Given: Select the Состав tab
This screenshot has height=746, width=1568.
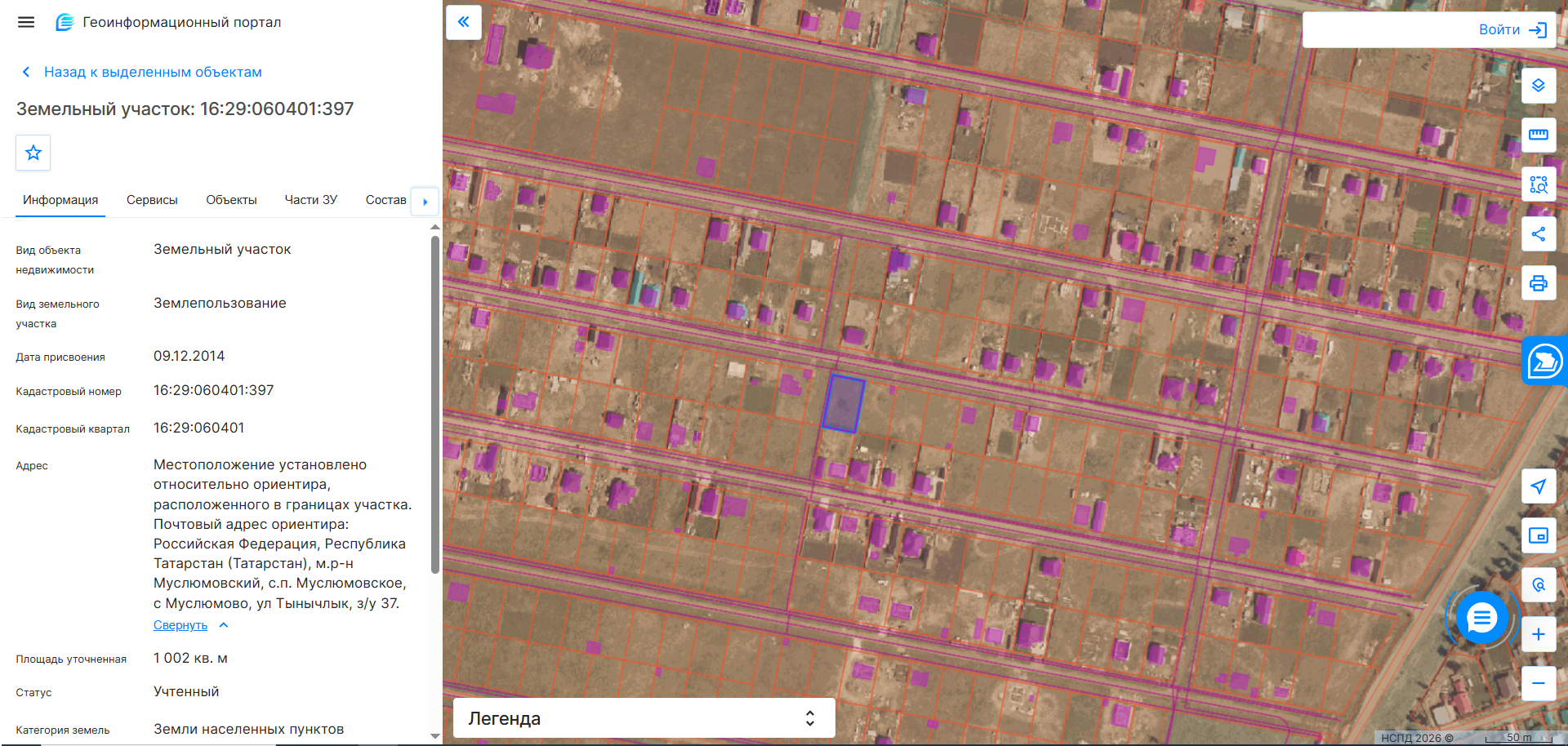Looking at the screenshot, I should click(385, 200).
